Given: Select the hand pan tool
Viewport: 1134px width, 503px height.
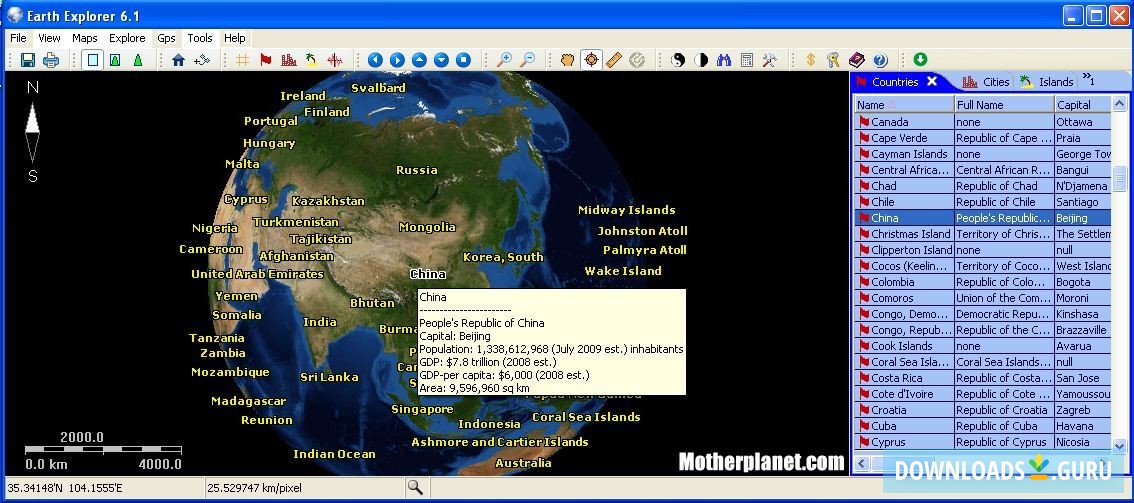Looking at the screenshot, I should [x=568, y=60].
